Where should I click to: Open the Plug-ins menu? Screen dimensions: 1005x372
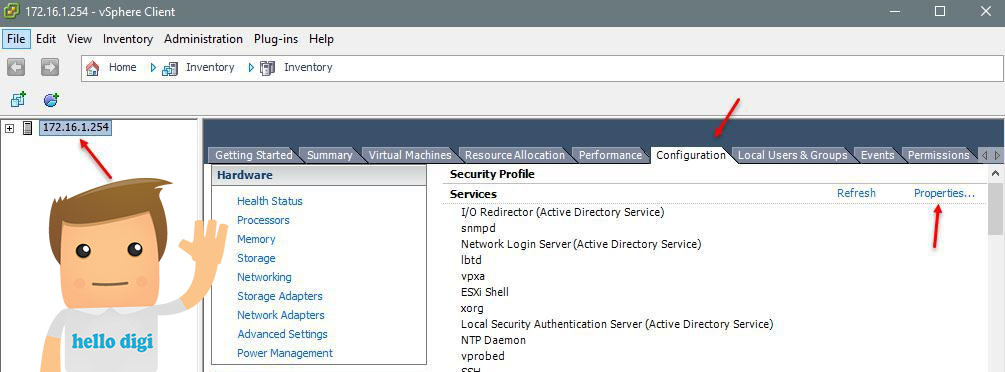[276, 38]
